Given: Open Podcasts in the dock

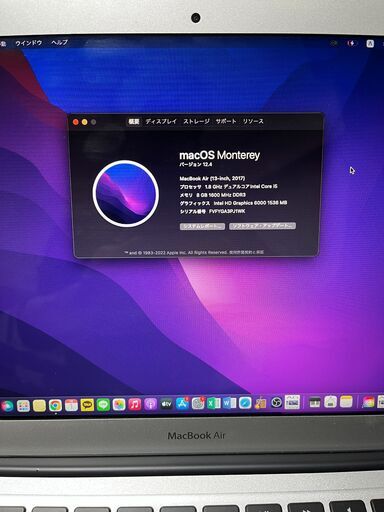Looking at the screenshot, I should tap(151, 404).
